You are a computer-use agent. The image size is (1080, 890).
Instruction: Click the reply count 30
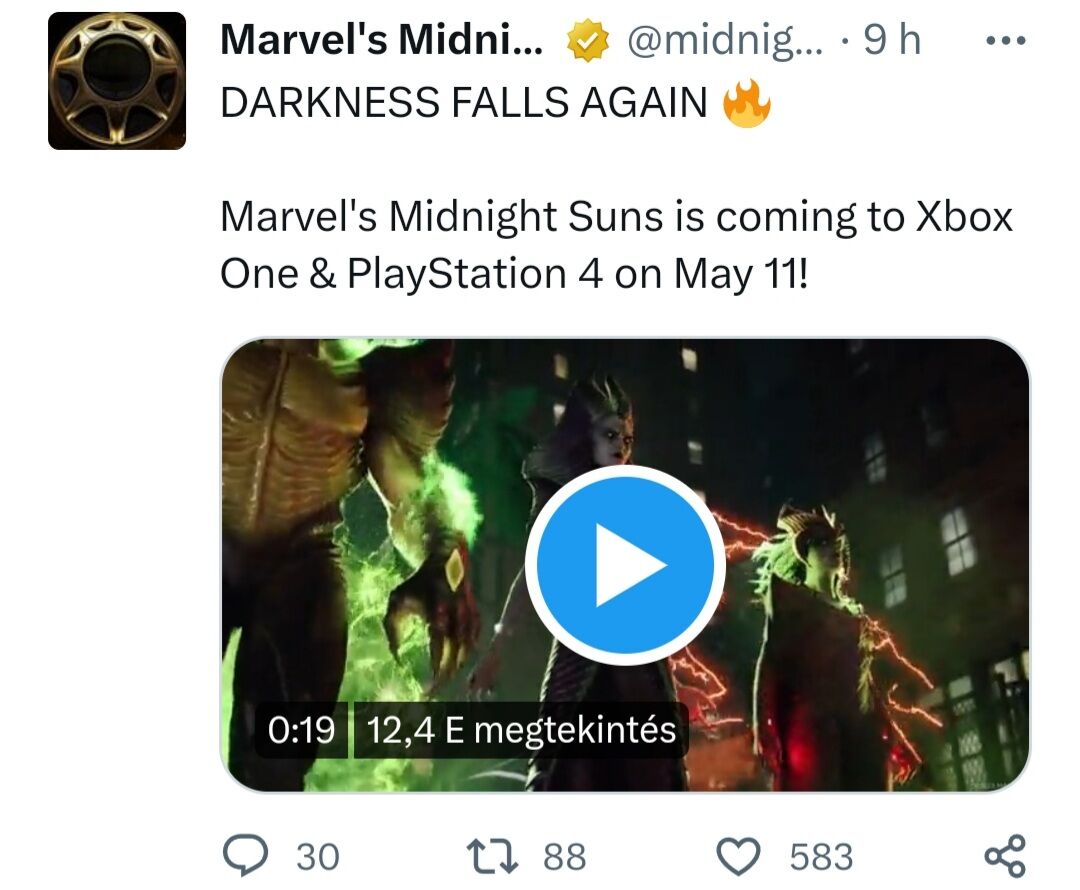(318, 857)
